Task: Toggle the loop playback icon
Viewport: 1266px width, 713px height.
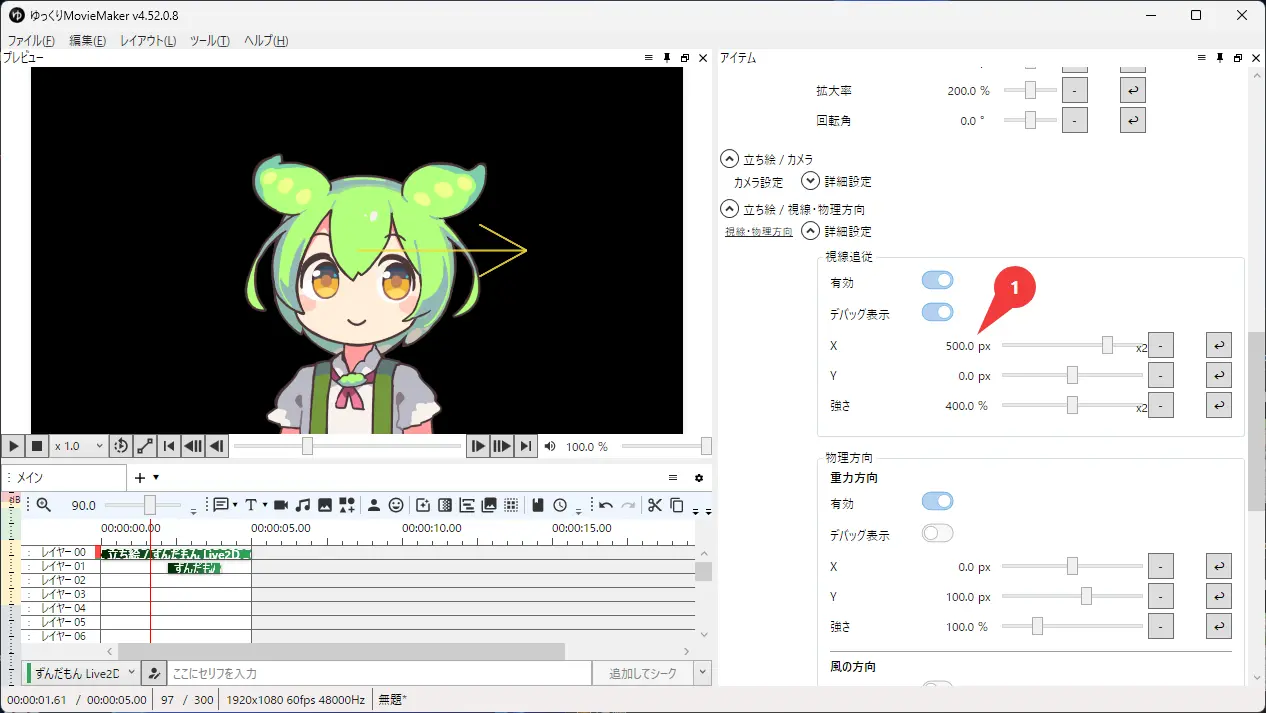Action: tap(121, 446)
